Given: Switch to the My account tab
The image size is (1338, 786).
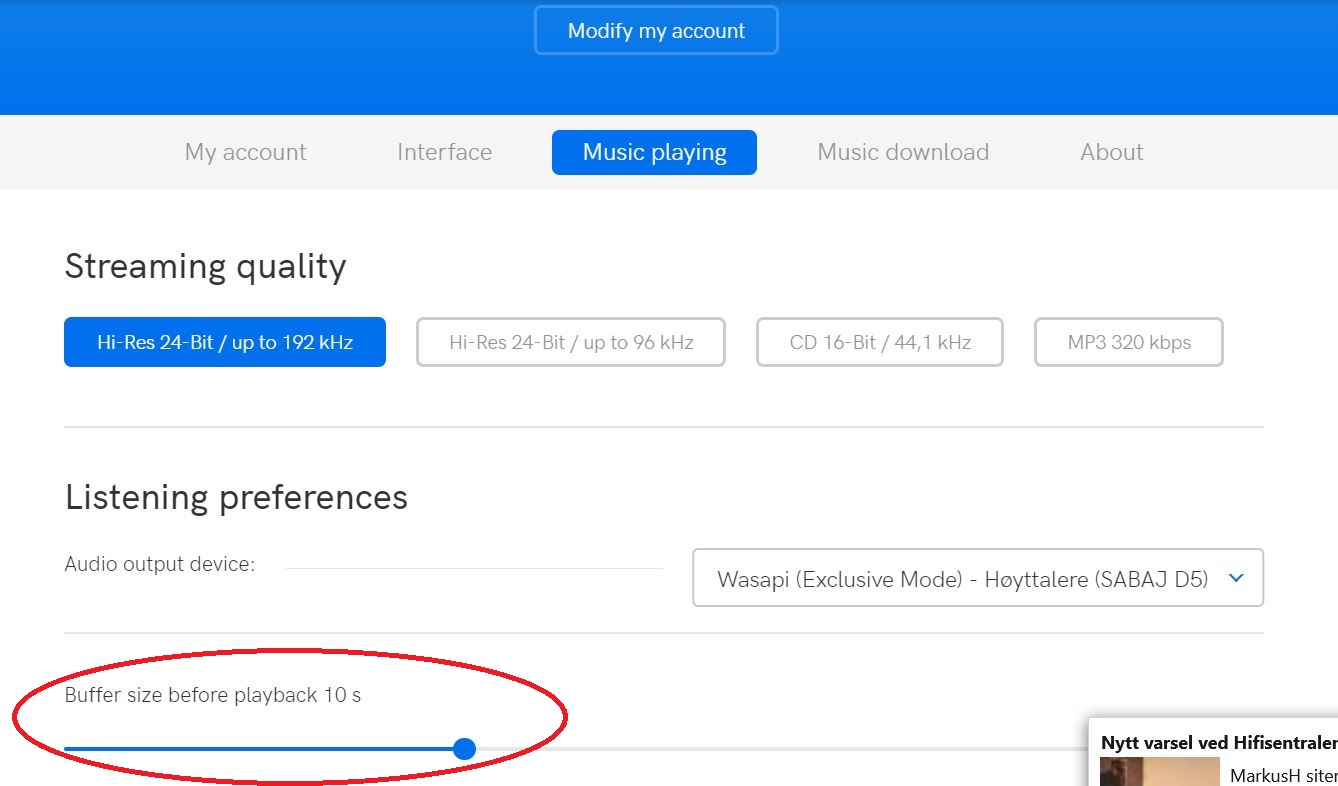Looking at the screenshot, I should coord(245,152).
